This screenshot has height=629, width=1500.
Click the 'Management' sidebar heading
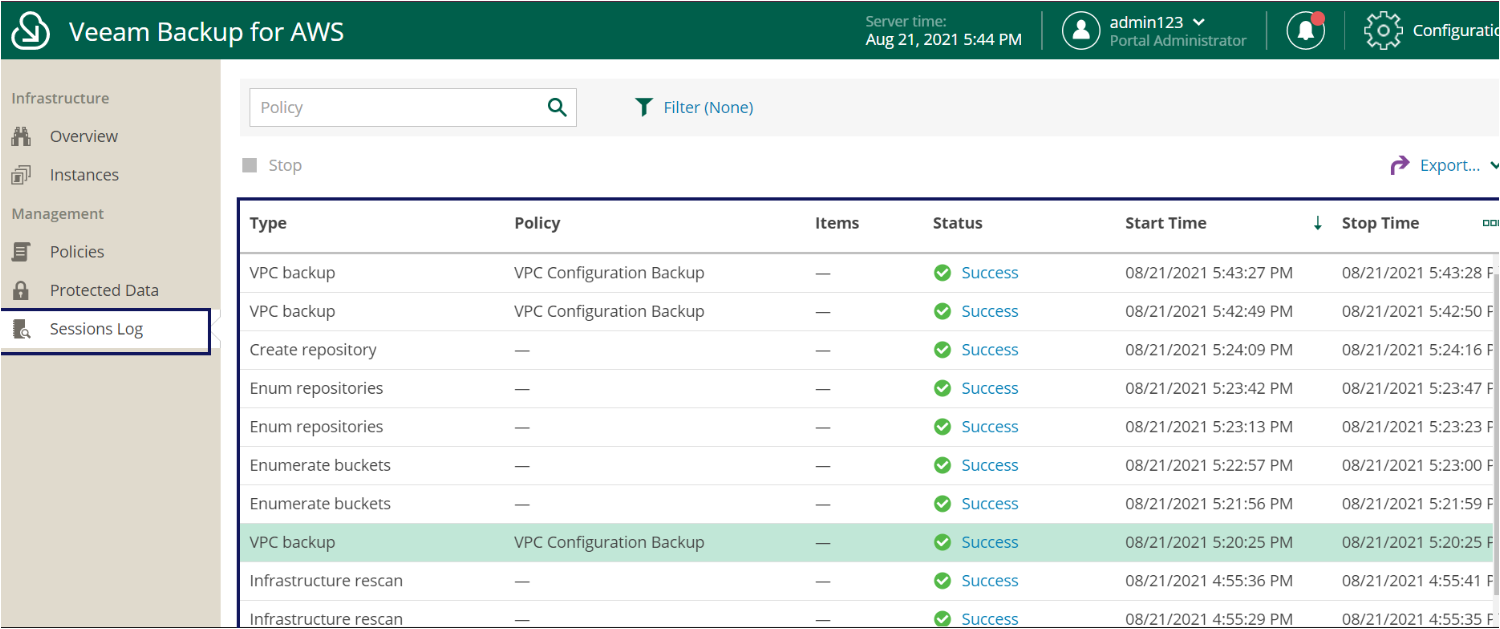[58, 214]
